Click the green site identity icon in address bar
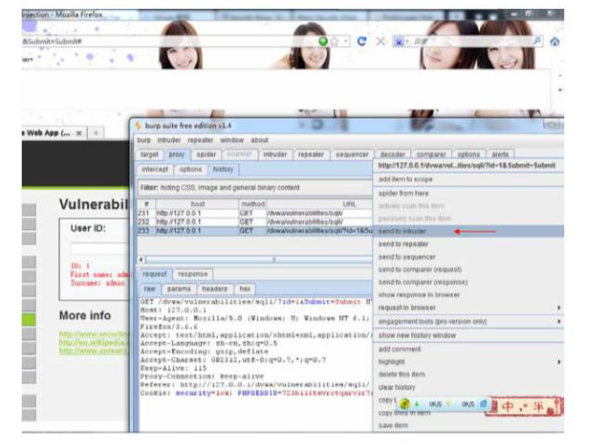The width and height of the screenshot is (594, 448). (x=323, y=41)
